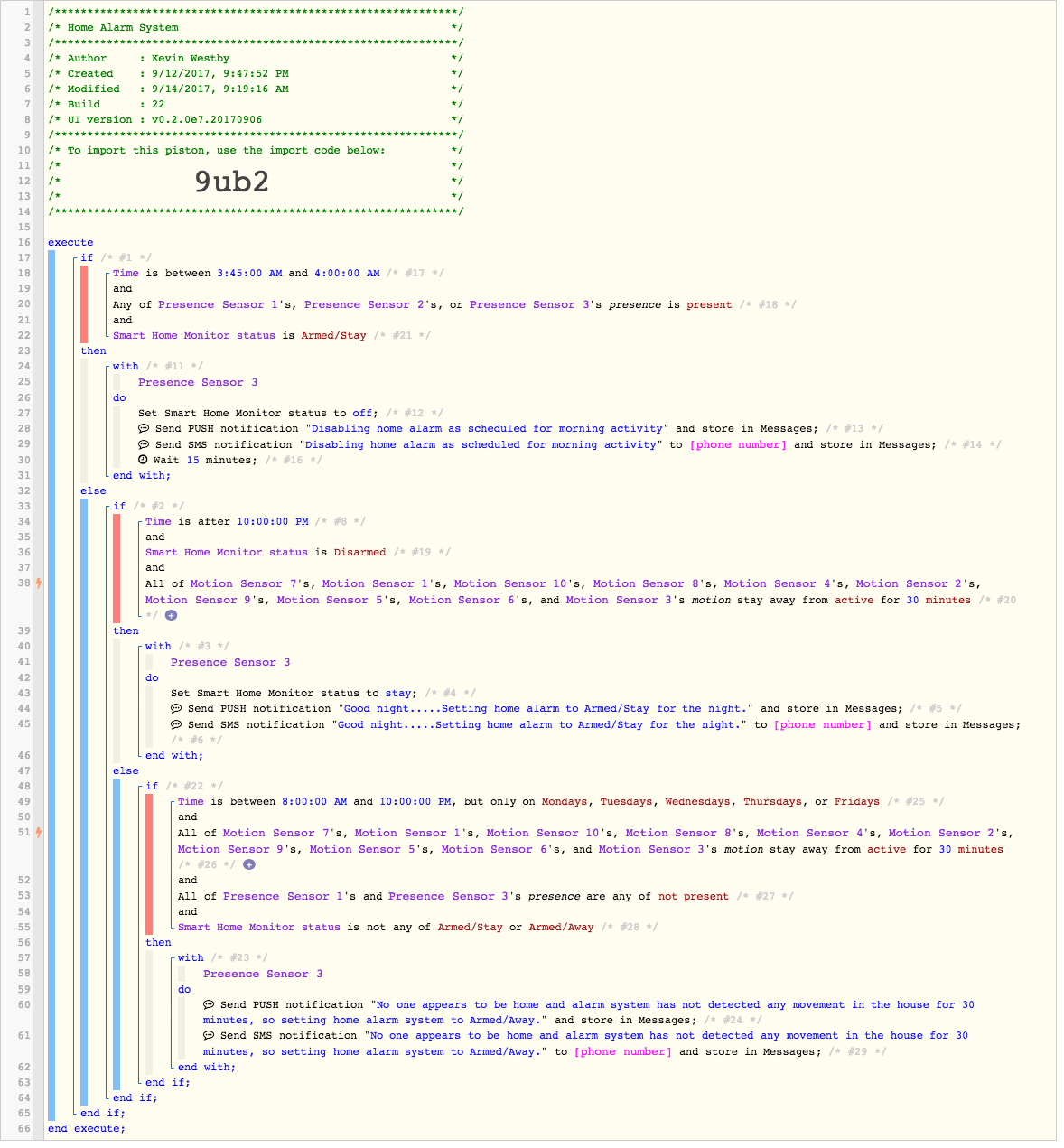Click speech bubble icon of 'Disabling home alarm' SMS notification
The height and width of the screenshot is (1148, 1064).
(144, 444)
